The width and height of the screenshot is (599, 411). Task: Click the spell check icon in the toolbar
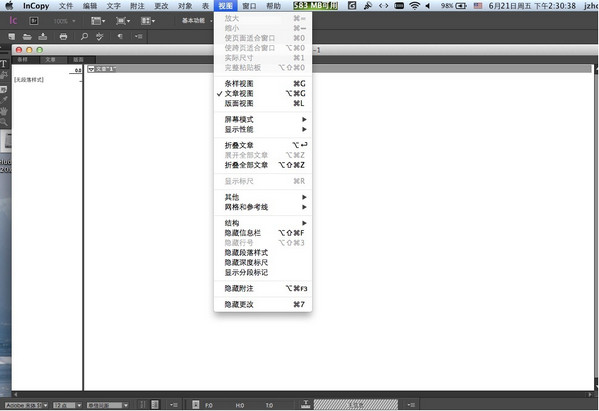[100, 37]
